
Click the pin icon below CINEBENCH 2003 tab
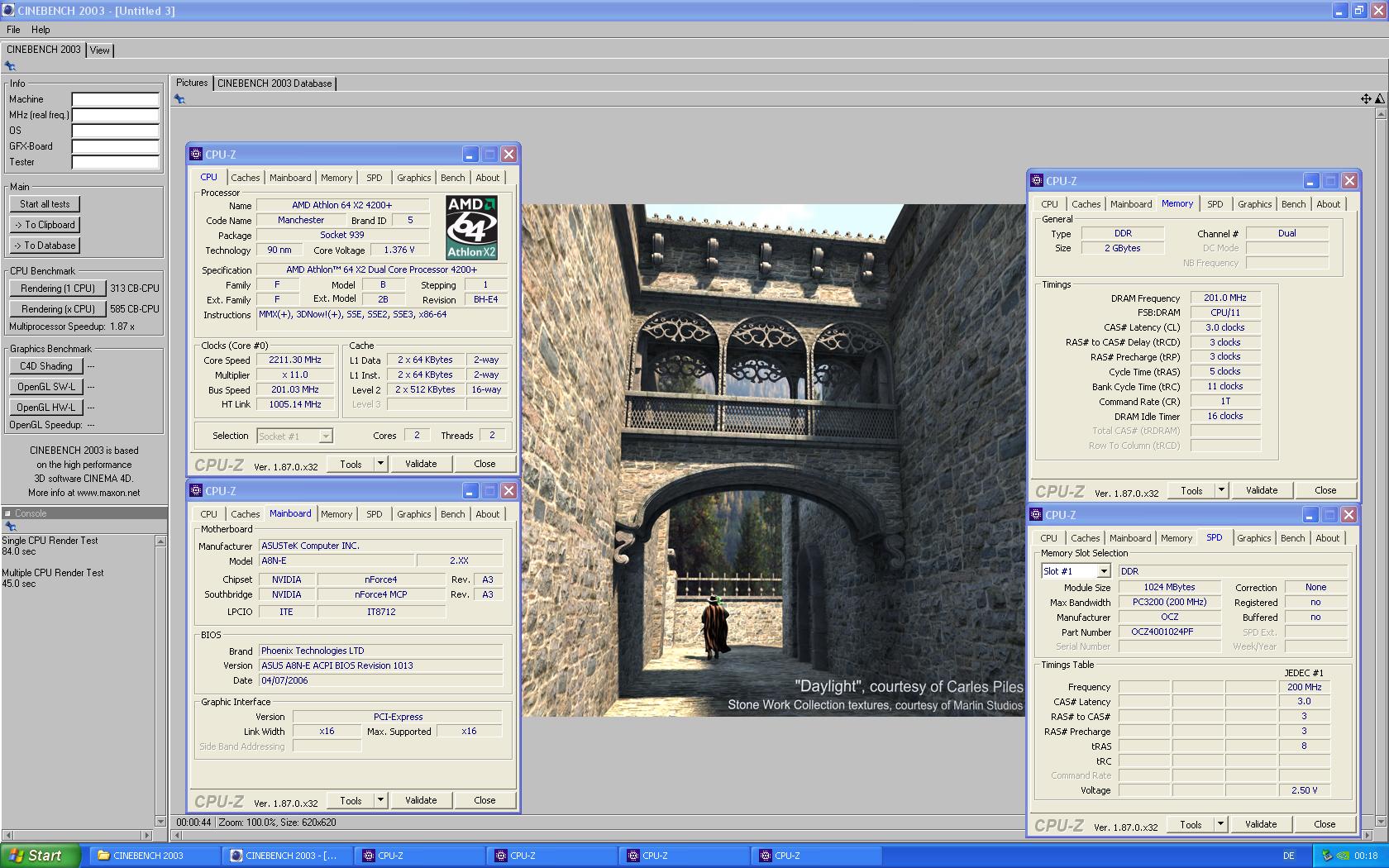point(10,66)
